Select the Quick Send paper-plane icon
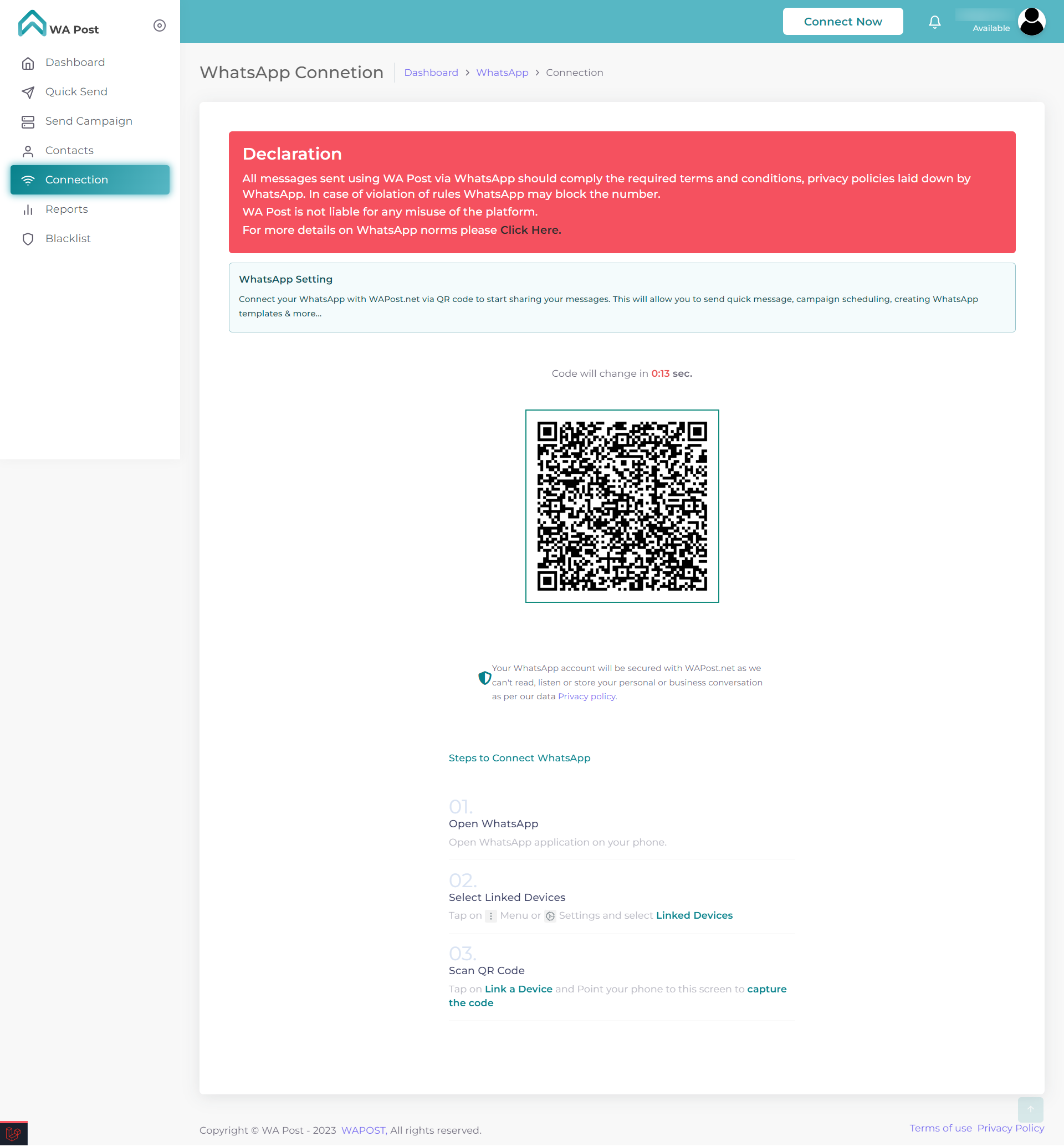The width and height of the screenshot is (1064, 1147). point(28,91)
